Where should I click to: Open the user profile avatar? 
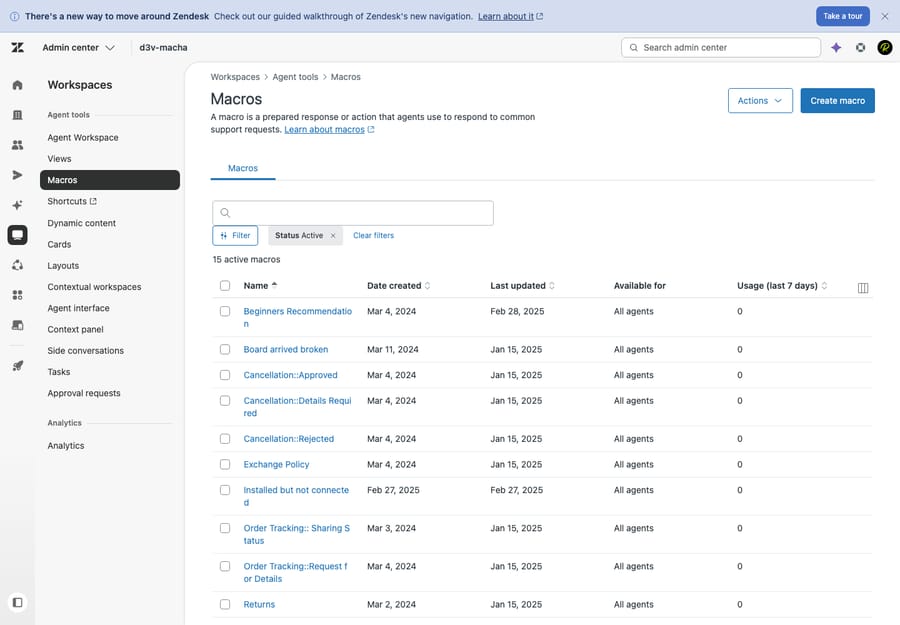point(885,48)
